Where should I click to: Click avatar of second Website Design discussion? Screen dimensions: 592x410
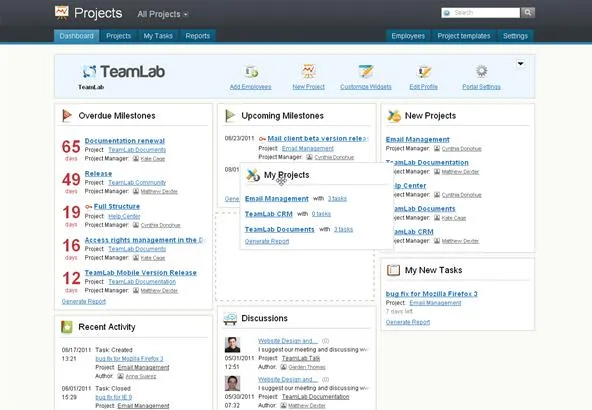232,383
